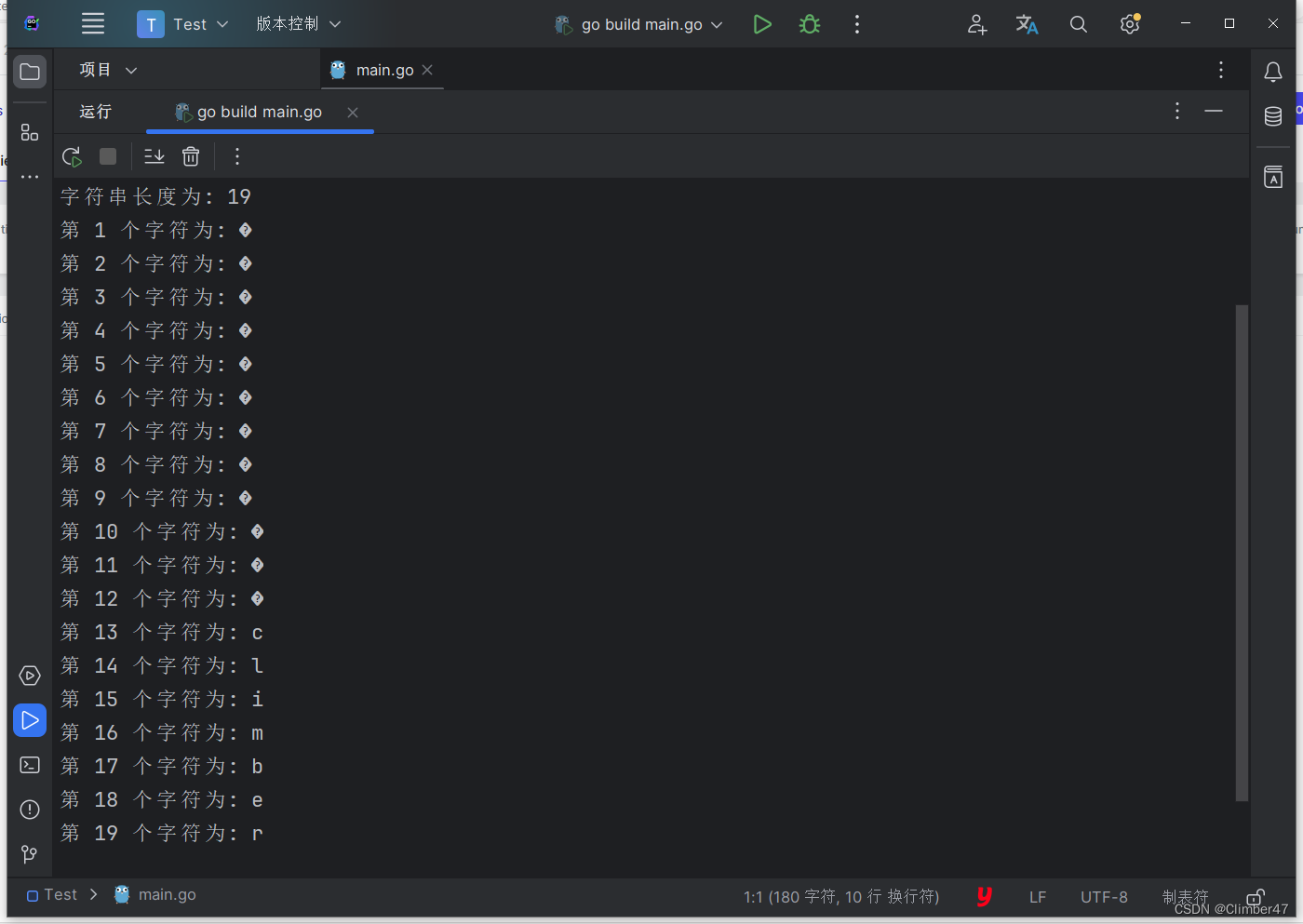The width and height of the screenshot is (1303, 924).
Task: Open the Structure tool window icon
Action: coord(30,132)
